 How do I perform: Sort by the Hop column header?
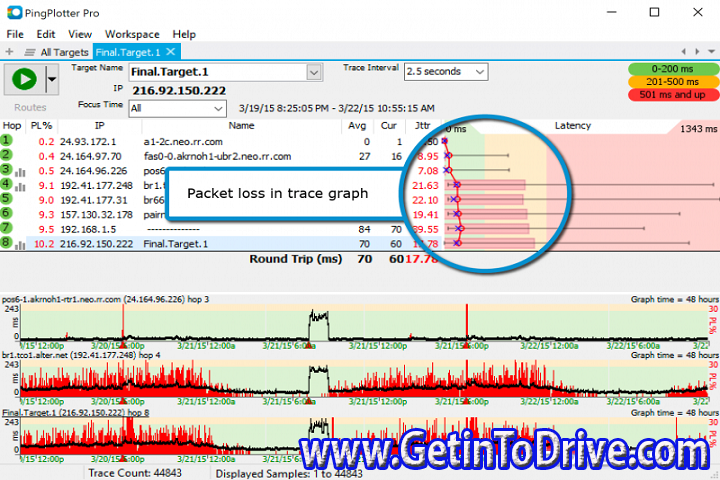(x=12, y=126)
